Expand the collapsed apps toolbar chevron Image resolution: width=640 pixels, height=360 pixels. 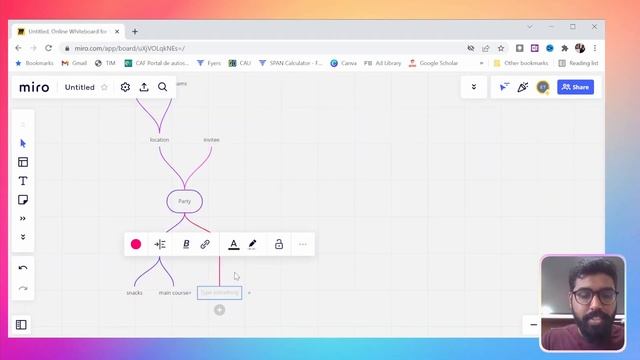coord(474,87)
